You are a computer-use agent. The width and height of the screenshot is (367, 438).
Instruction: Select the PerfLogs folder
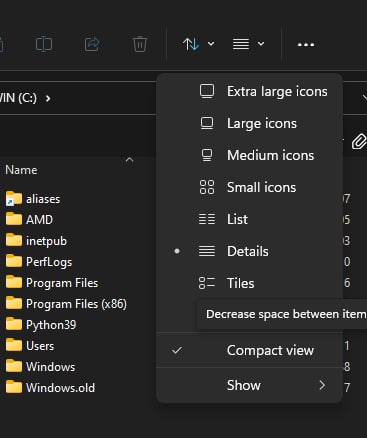[x=39, y=262]
